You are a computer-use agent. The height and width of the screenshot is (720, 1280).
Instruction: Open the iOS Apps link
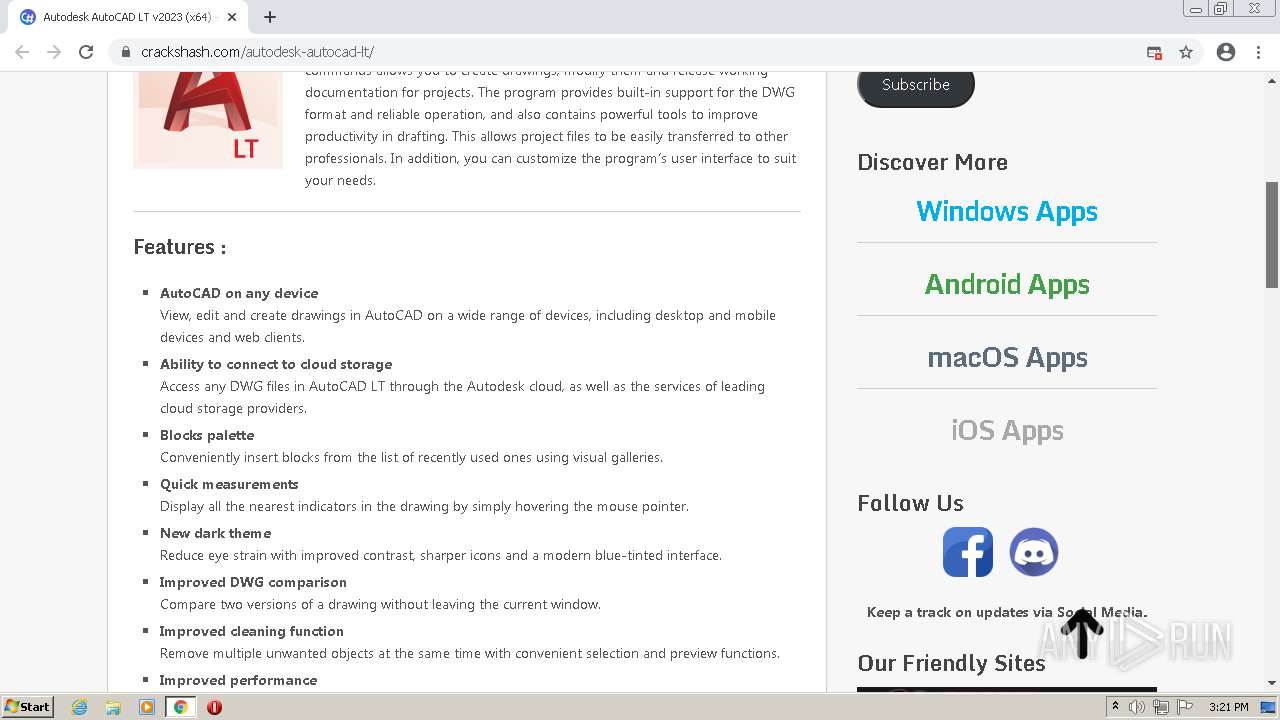(1007, 430)
